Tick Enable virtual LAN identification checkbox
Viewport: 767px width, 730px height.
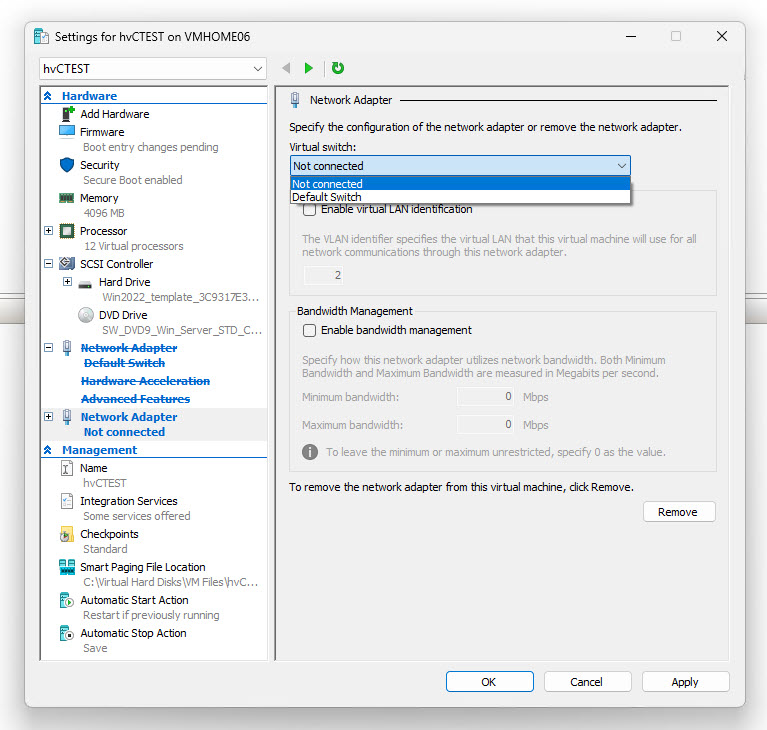tap(309, 209)
